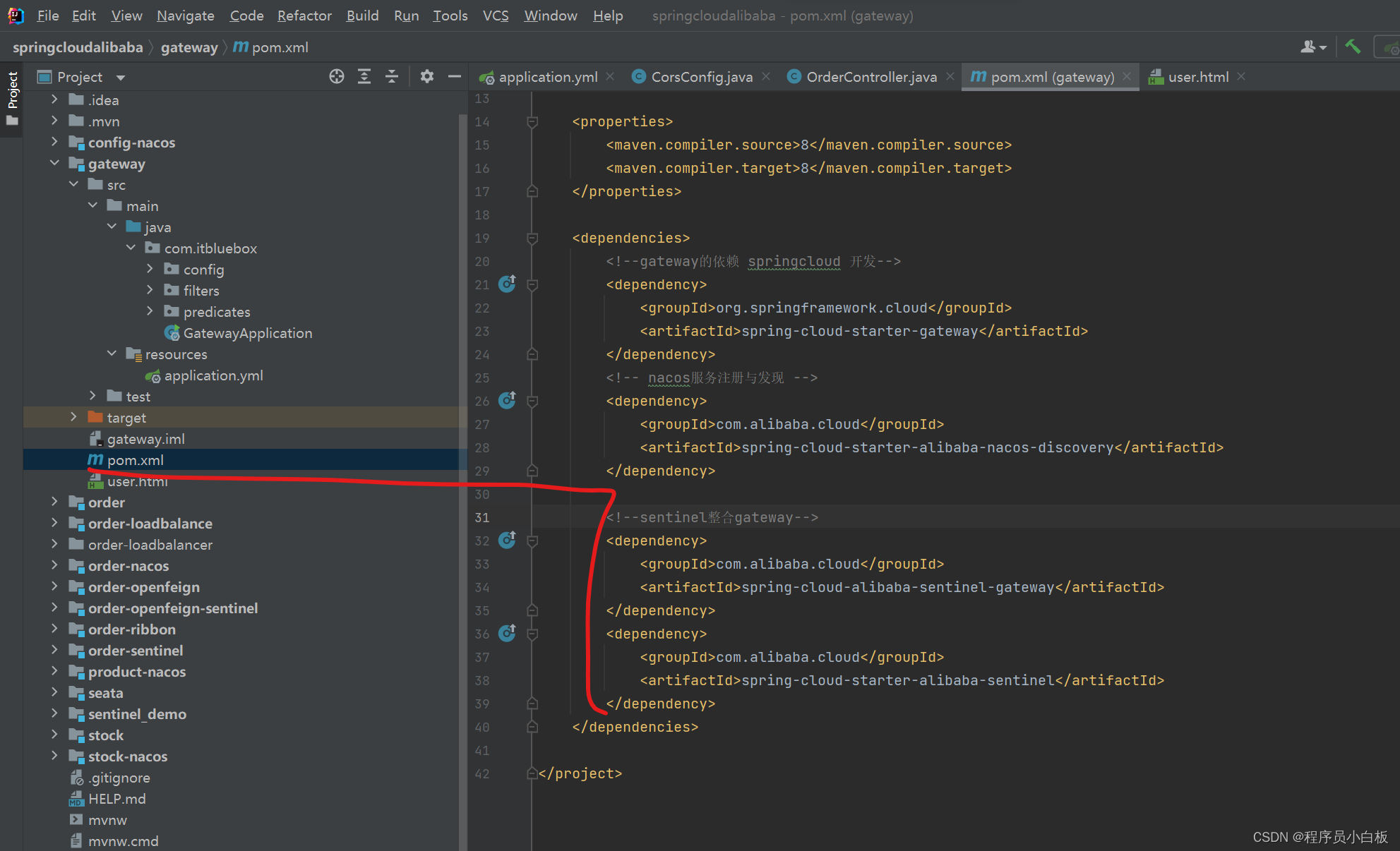Expand the target folder
The width and height of the screenshot is (1400, 851).
click(73, 417)
